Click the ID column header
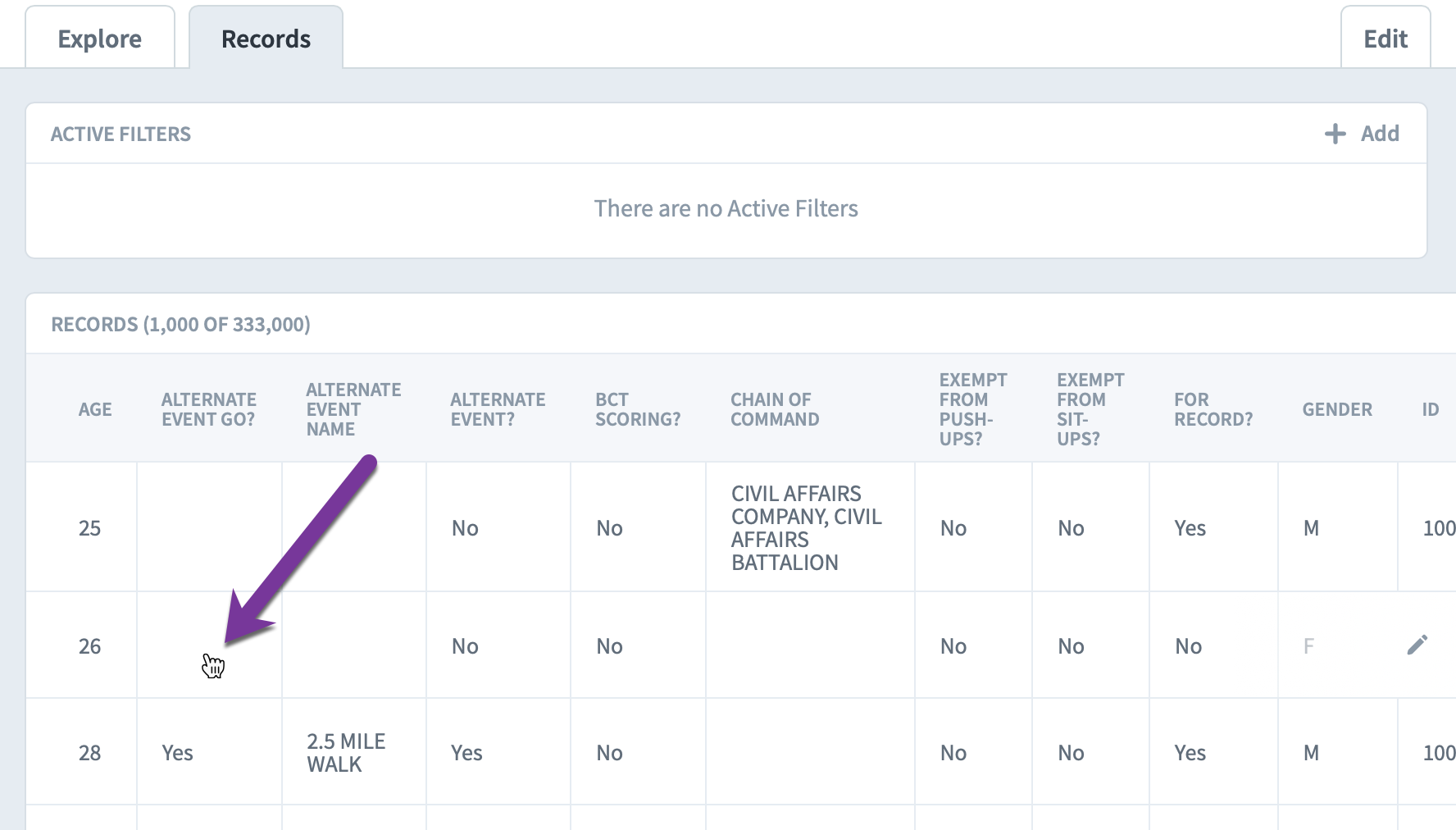 point(1431,409)
